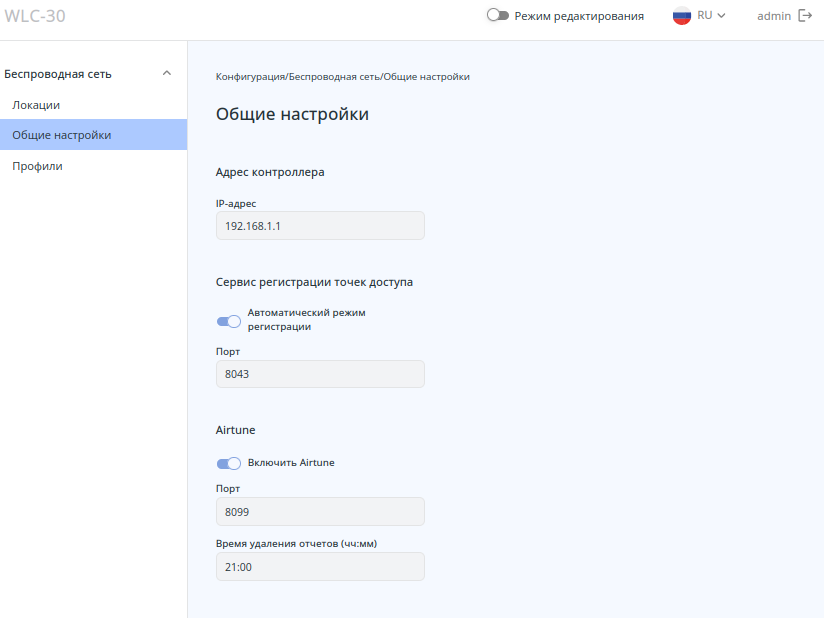This screenshot has height=618, width=824.
Task: Toggle the edit mode switch (Режим редактирования)
Action: click(x=498, y=16)
